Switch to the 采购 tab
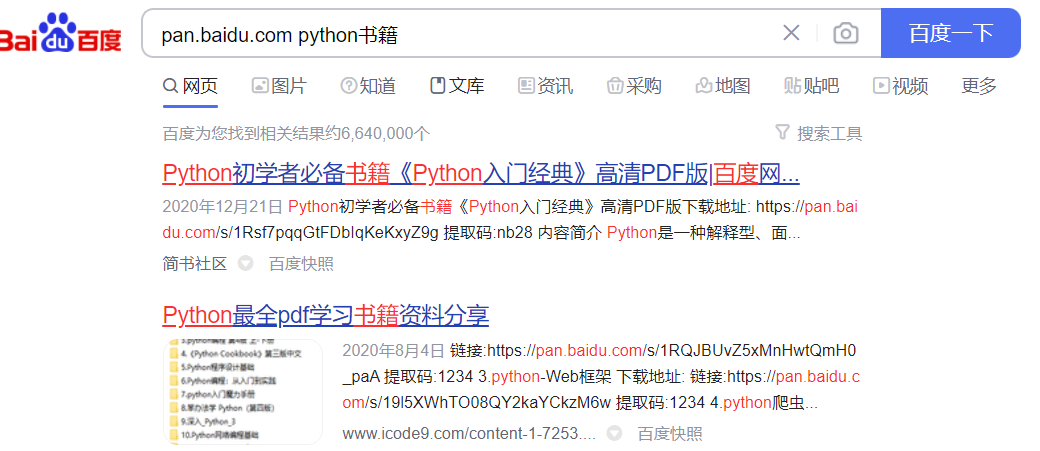The width and height of the screenshot is (1040, 451). point(634,86)
